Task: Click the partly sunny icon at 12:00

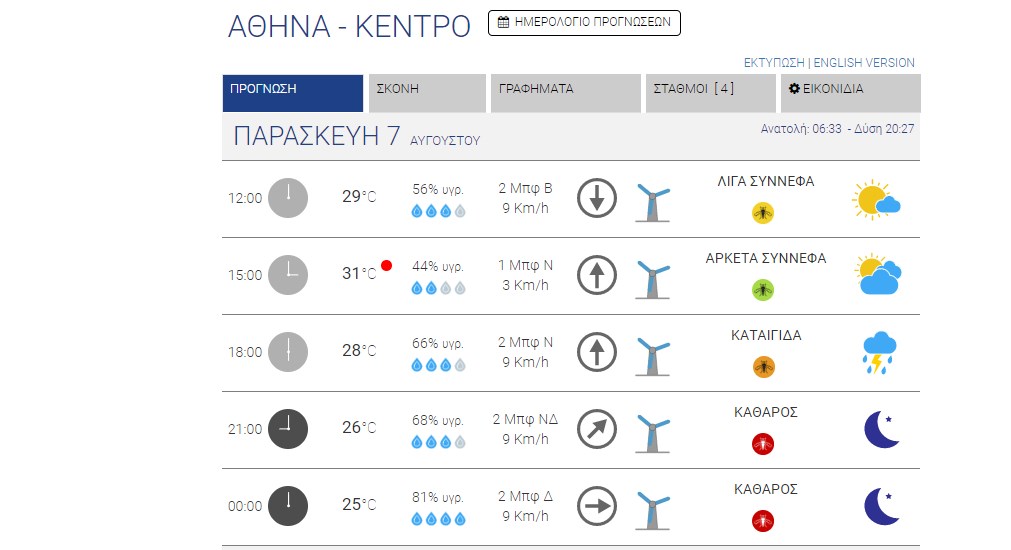Action: [876, 200]
